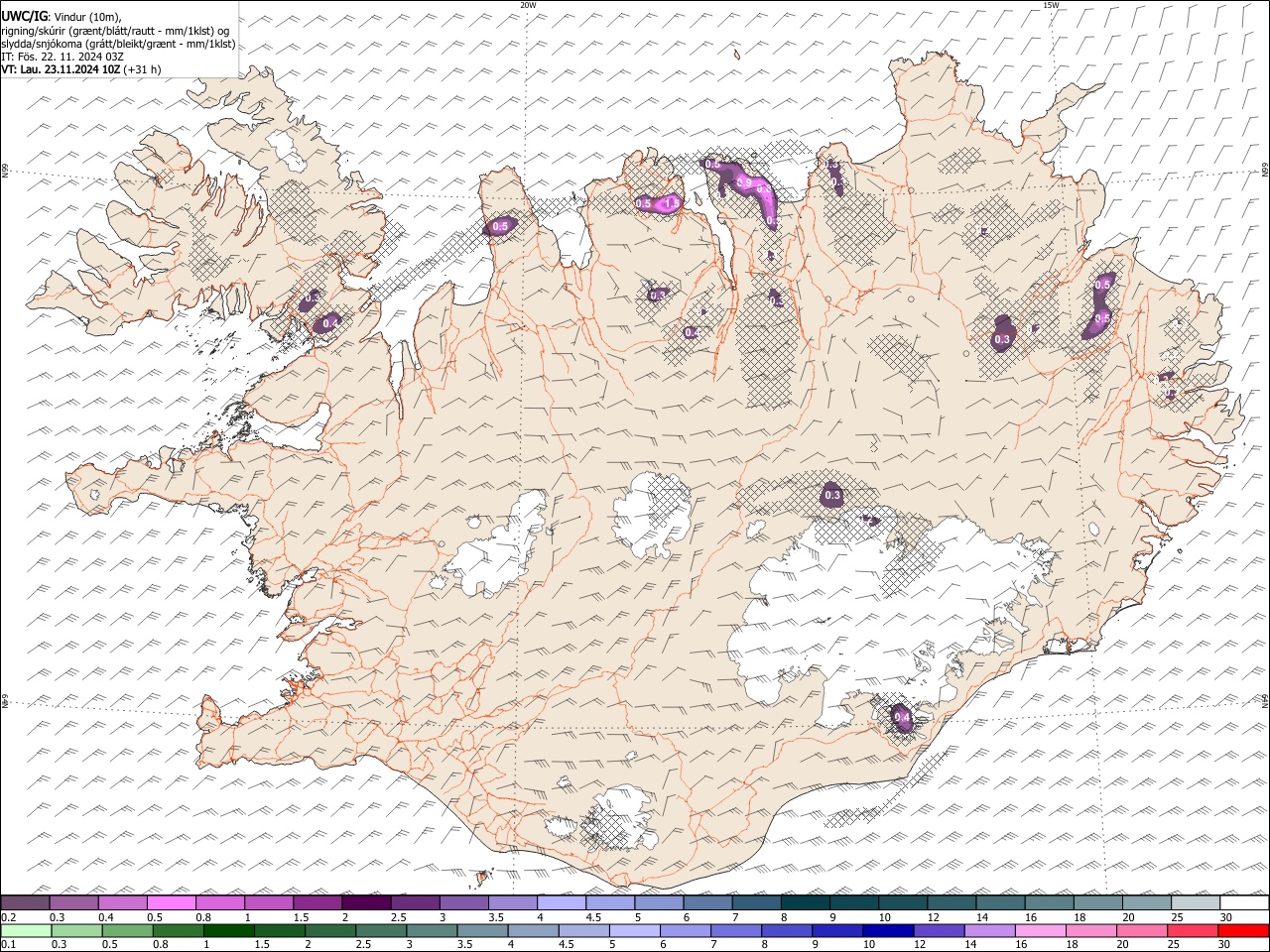
Task: Click the '0.1' value label under the lower scale
Action: click(9, 945)
